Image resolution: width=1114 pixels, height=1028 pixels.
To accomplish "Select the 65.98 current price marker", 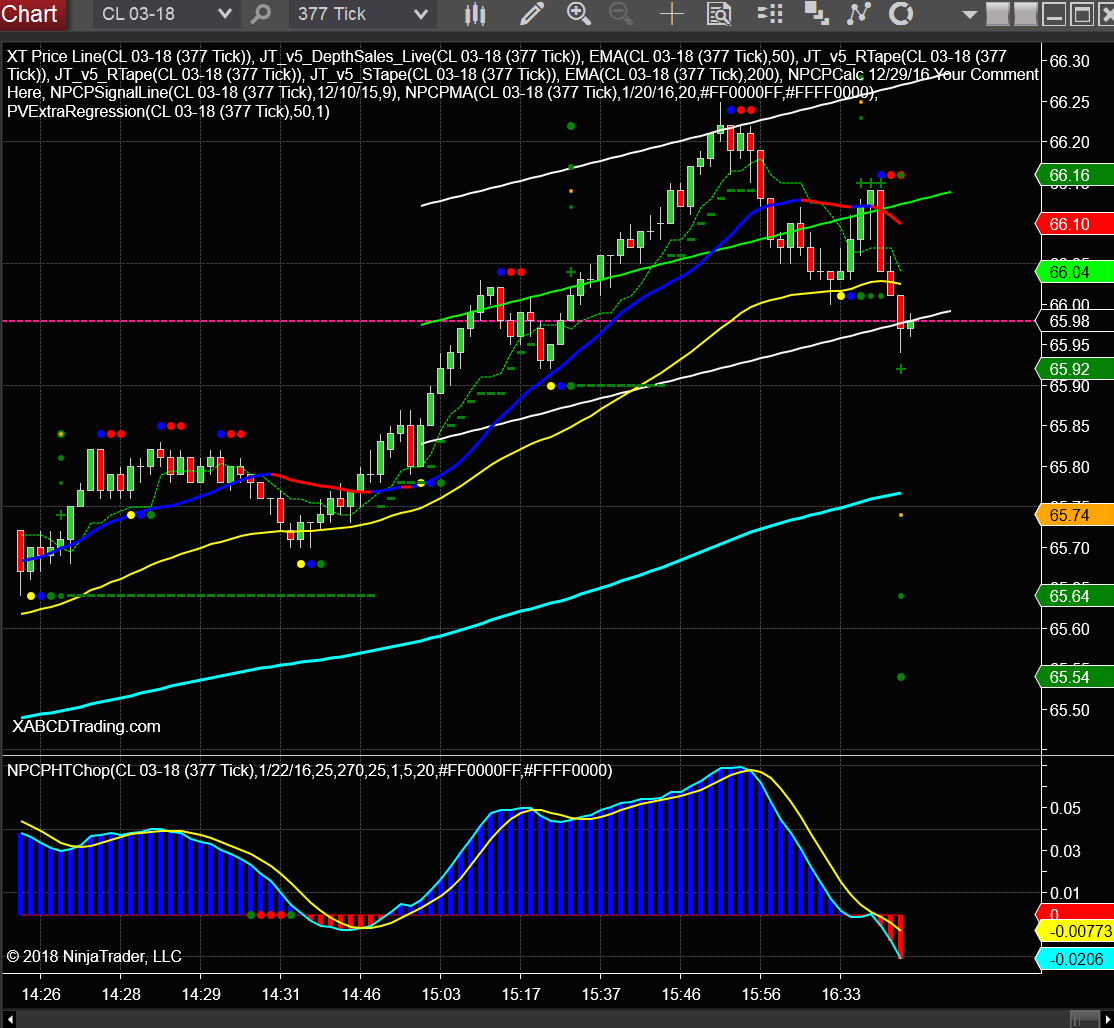I will coord(1074,321).
